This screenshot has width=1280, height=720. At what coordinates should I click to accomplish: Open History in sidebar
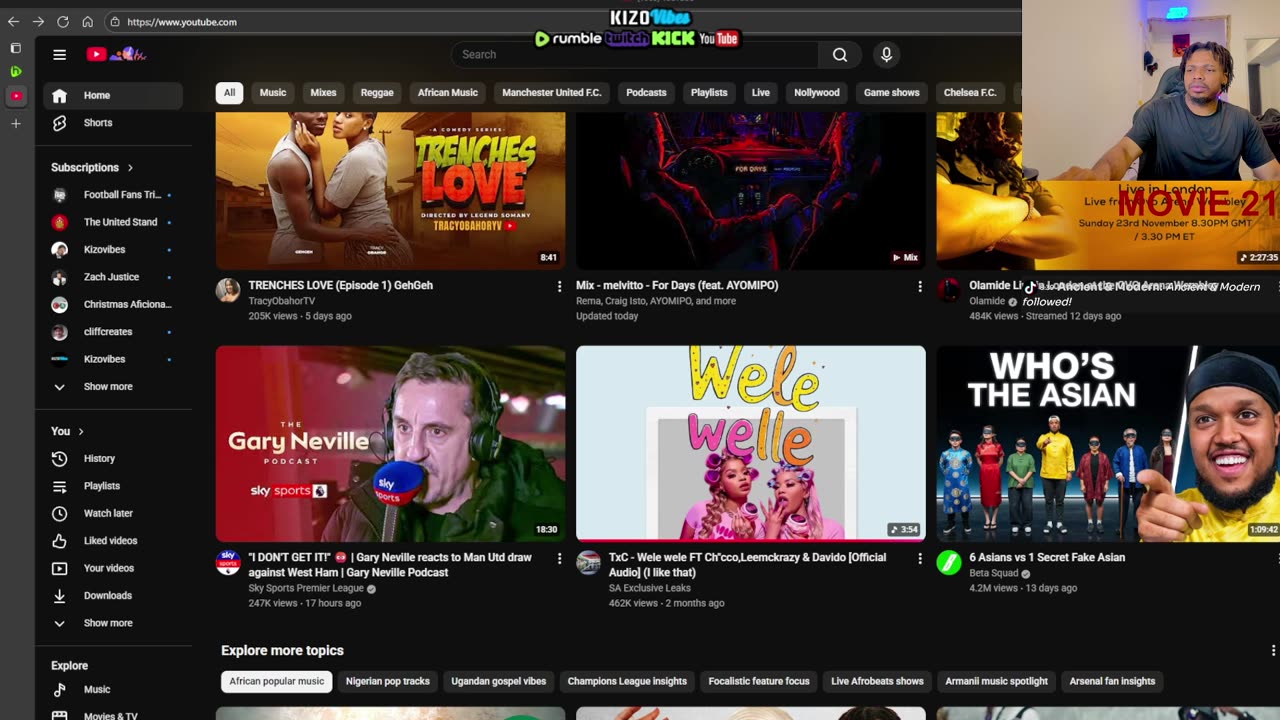pos(112,458)
